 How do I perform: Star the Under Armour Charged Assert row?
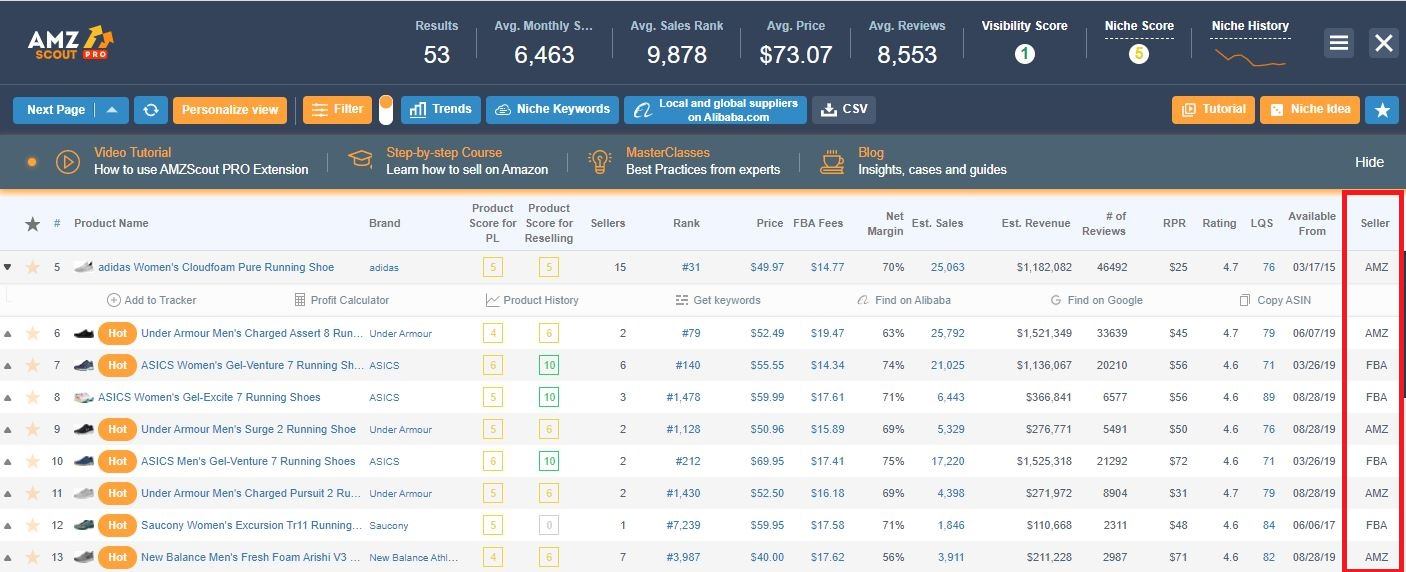[x=32, y=333]
